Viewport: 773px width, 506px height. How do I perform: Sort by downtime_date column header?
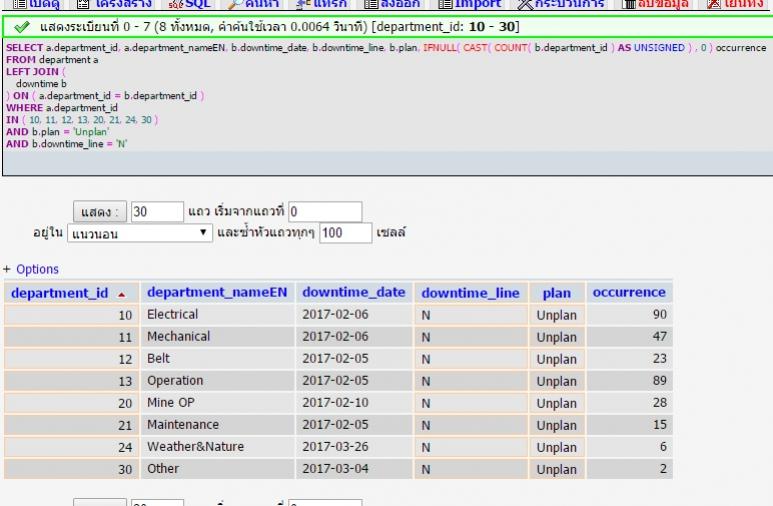(353, 292)
